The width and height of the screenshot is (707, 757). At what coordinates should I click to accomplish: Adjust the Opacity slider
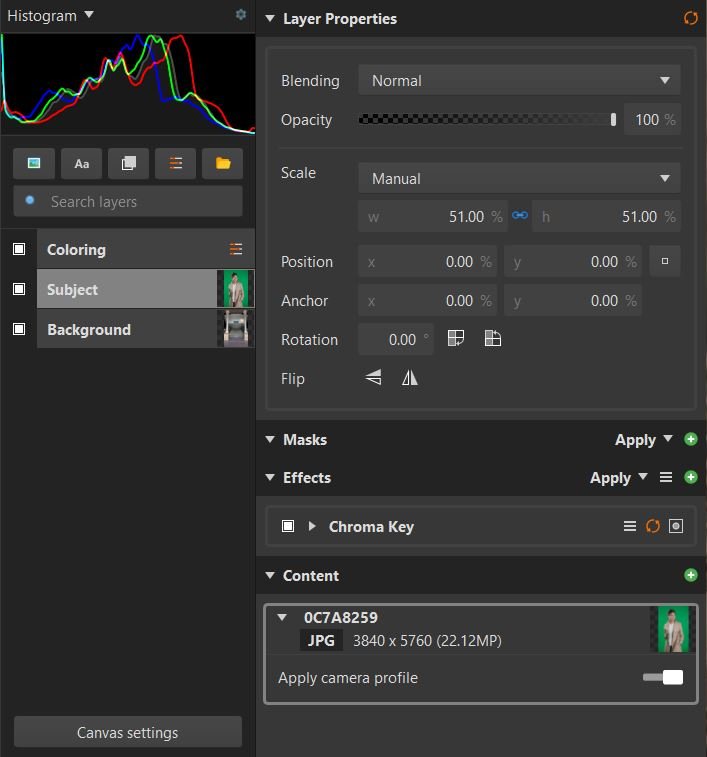coord(487,119)
